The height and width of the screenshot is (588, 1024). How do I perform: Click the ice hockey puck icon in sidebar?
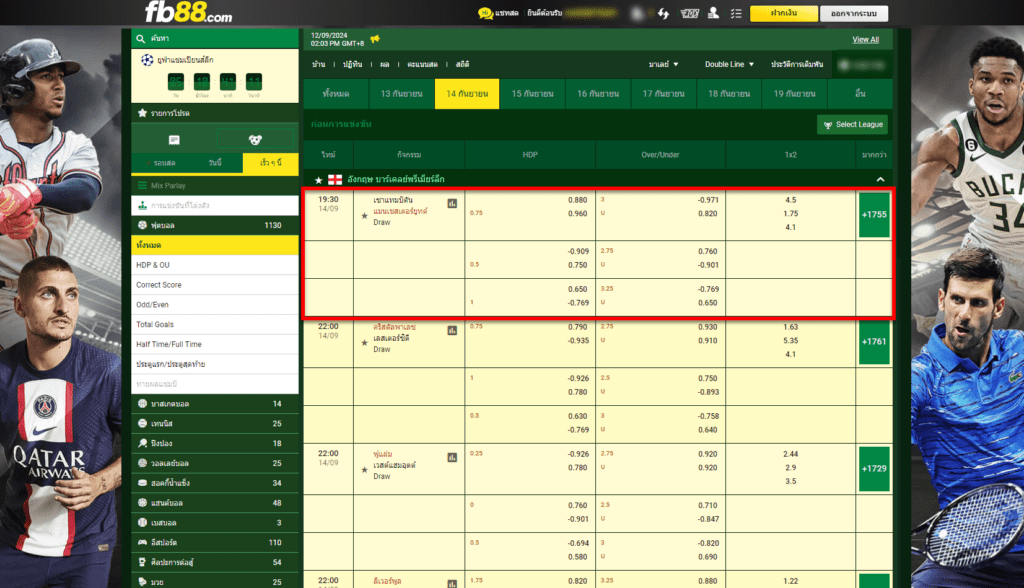click(142, 483)
